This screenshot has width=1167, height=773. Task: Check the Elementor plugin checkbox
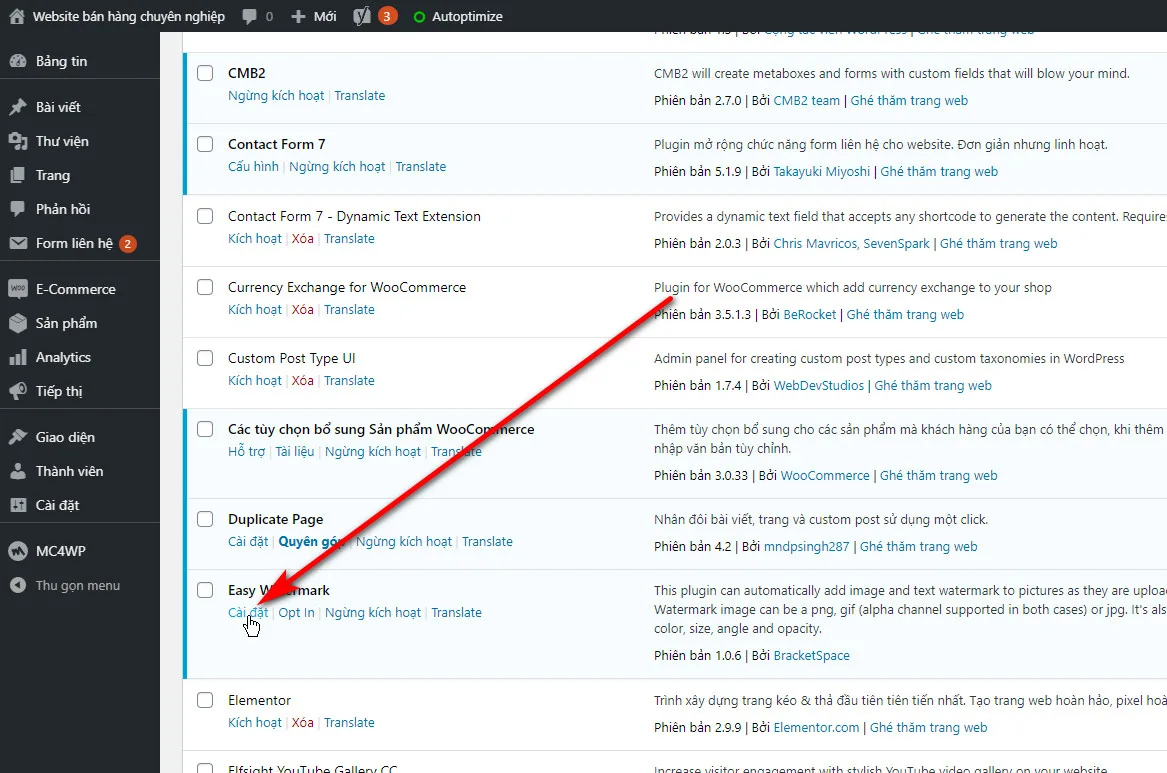[205, 700]
